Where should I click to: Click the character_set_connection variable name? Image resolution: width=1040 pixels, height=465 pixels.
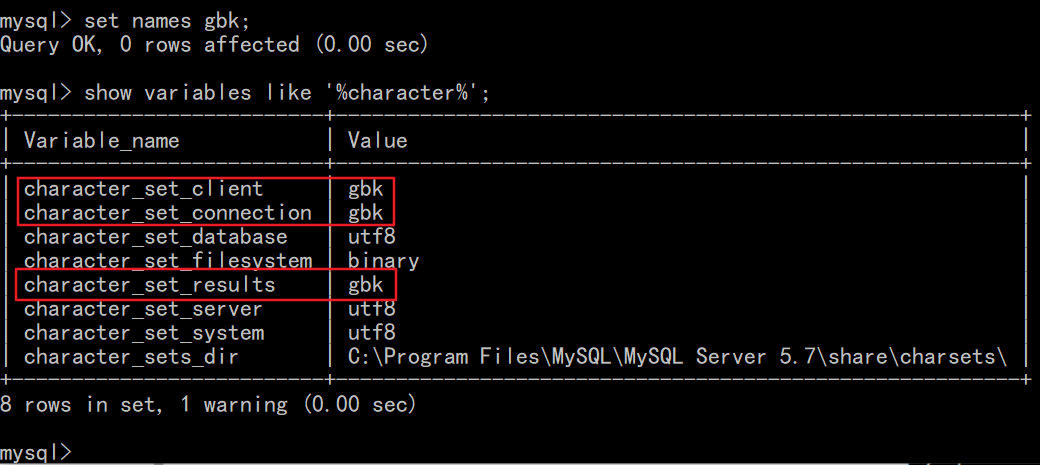coord(167,213)
